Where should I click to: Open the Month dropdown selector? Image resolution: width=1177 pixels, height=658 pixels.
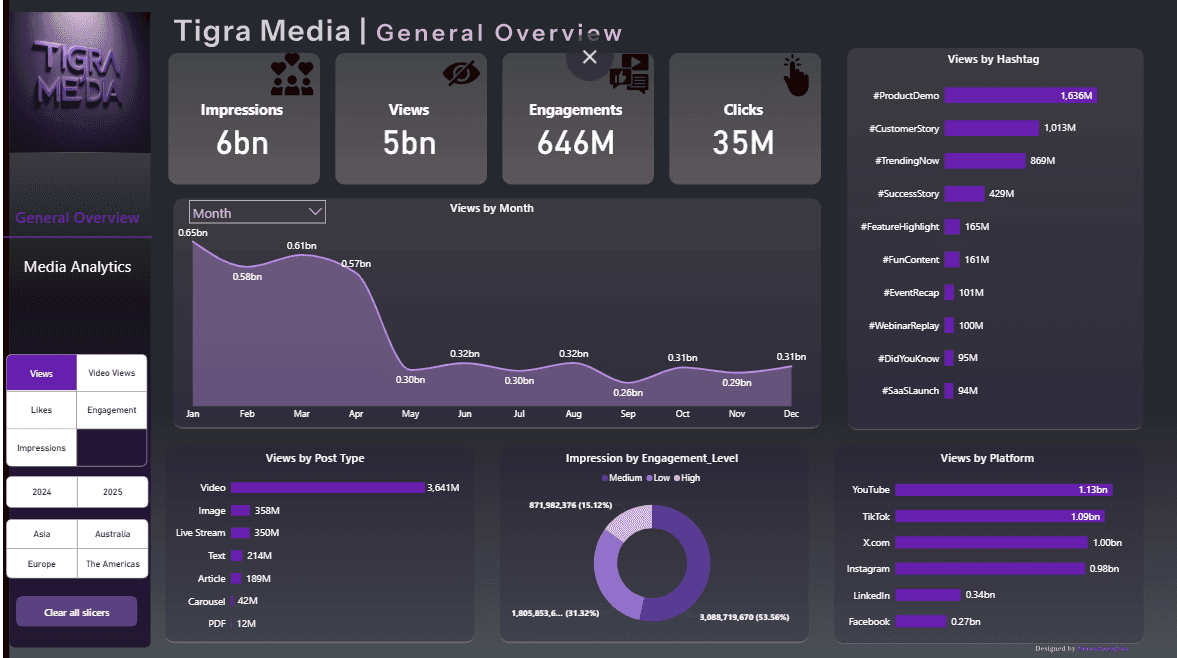257,212
